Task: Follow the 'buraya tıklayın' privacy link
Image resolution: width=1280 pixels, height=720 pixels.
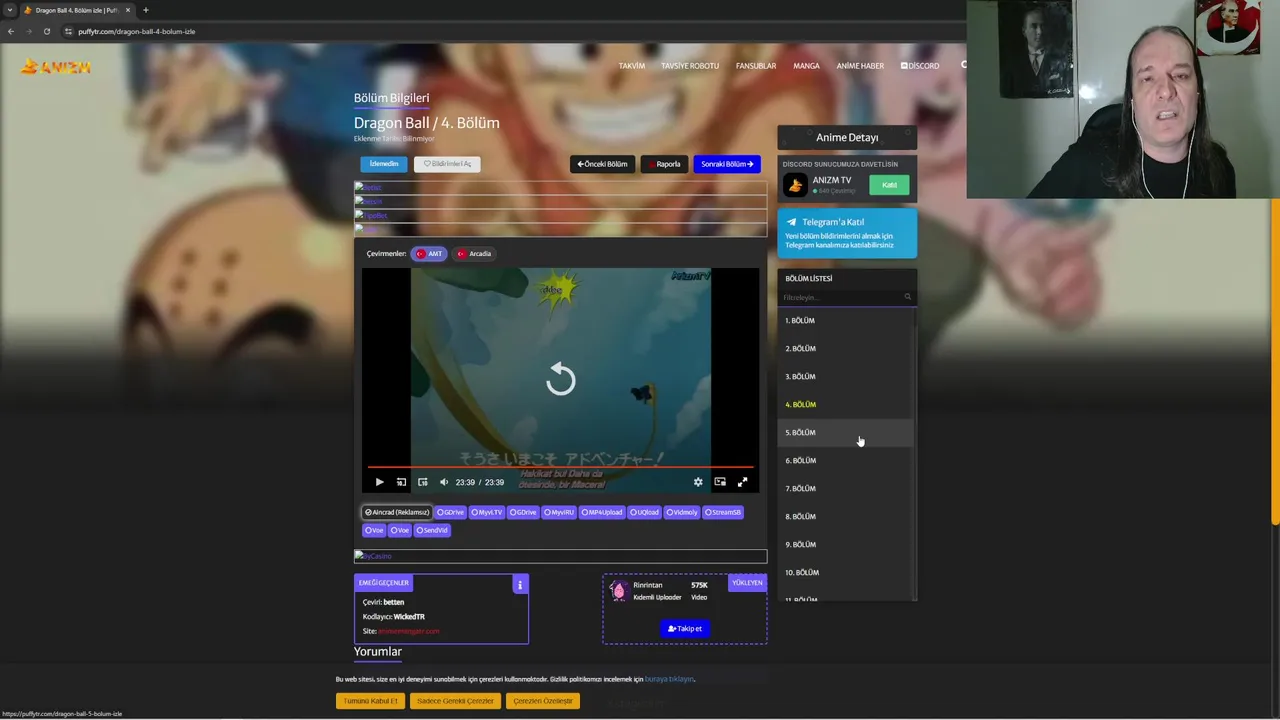Action: [669, 679]
